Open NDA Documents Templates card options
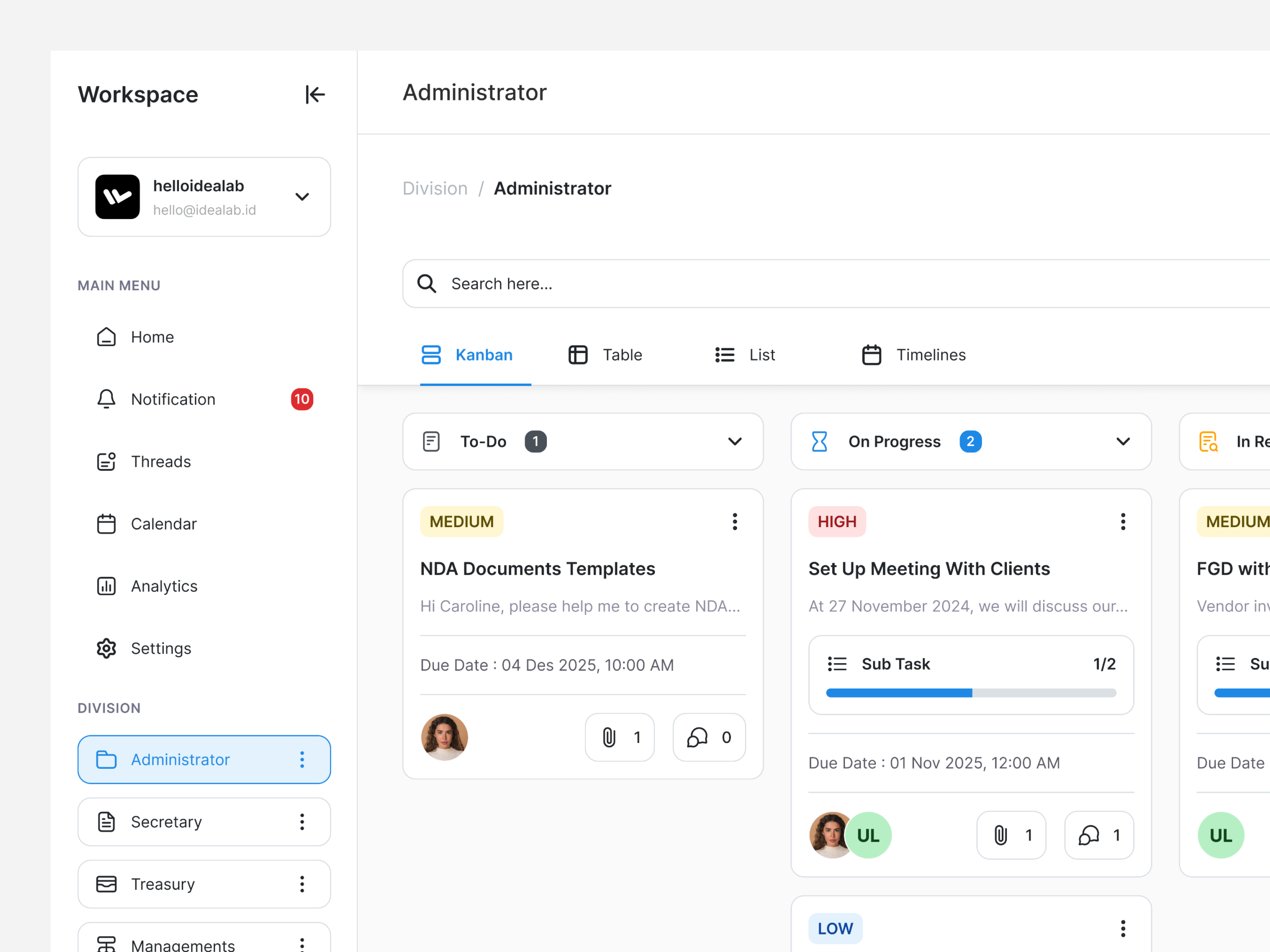1270x952 pixels. pyautogui.click(x=735, y=522)
